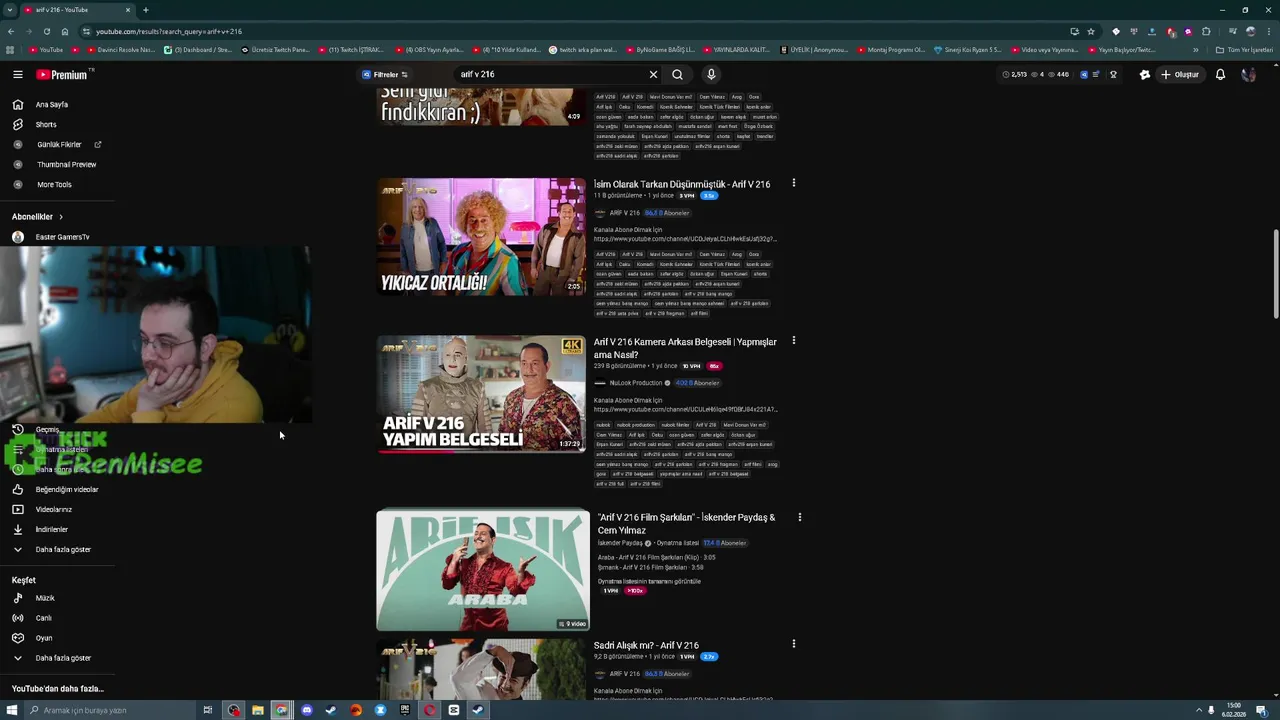
Task: Expand the Abonelikler section chevron
Action: point(60,217)
